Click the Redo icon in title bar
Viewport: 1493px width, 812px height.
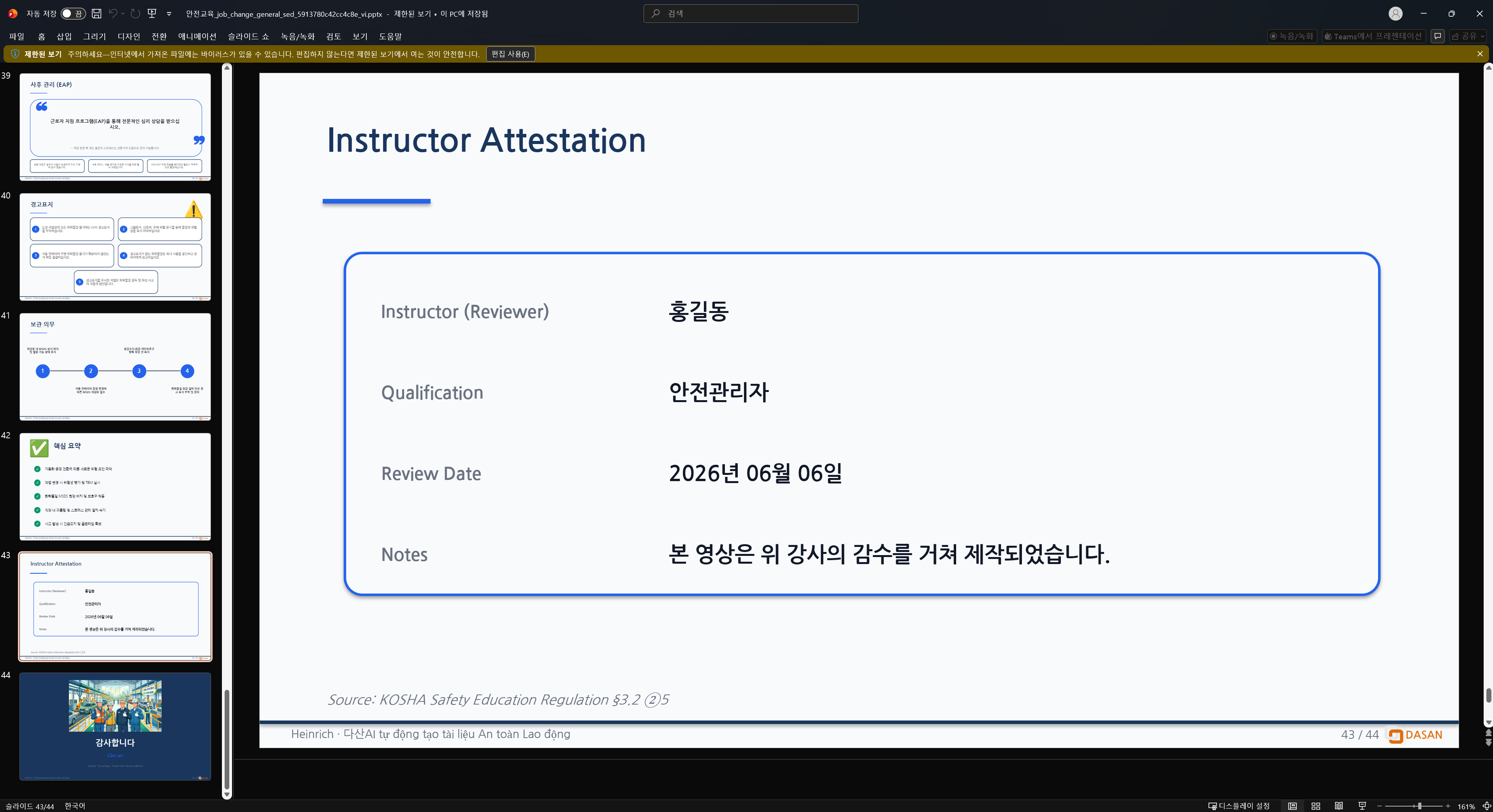(135, 13)
